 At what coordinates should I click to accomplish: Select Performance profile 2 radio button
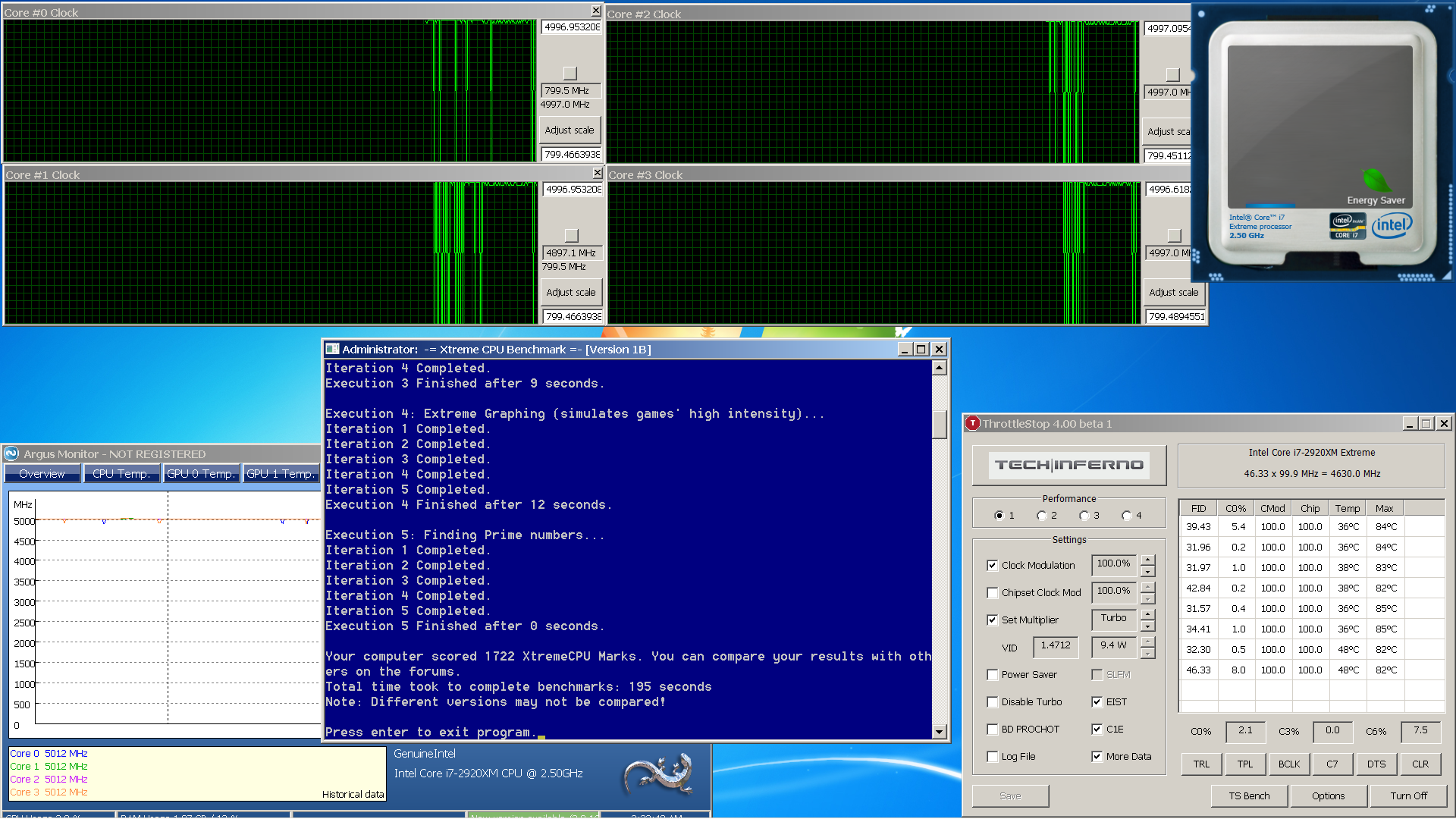[1041, 516]
